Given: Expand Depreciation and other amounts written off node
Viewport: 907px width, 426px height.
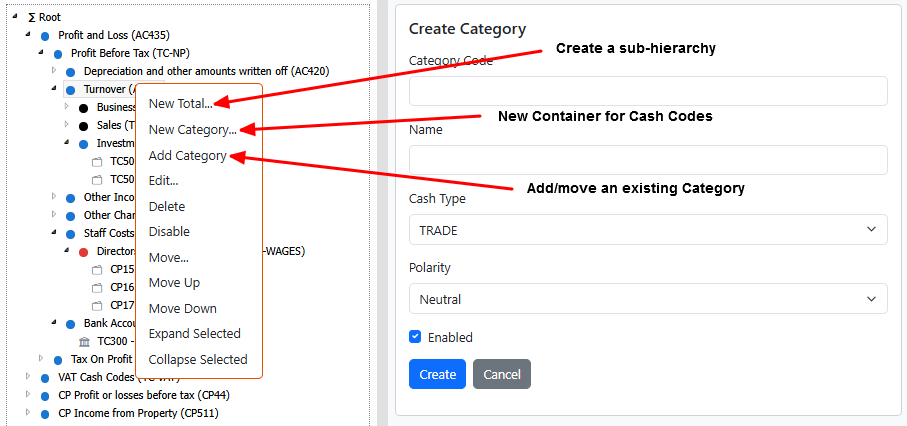Looking at the screenshot, I should click(54, 70).
